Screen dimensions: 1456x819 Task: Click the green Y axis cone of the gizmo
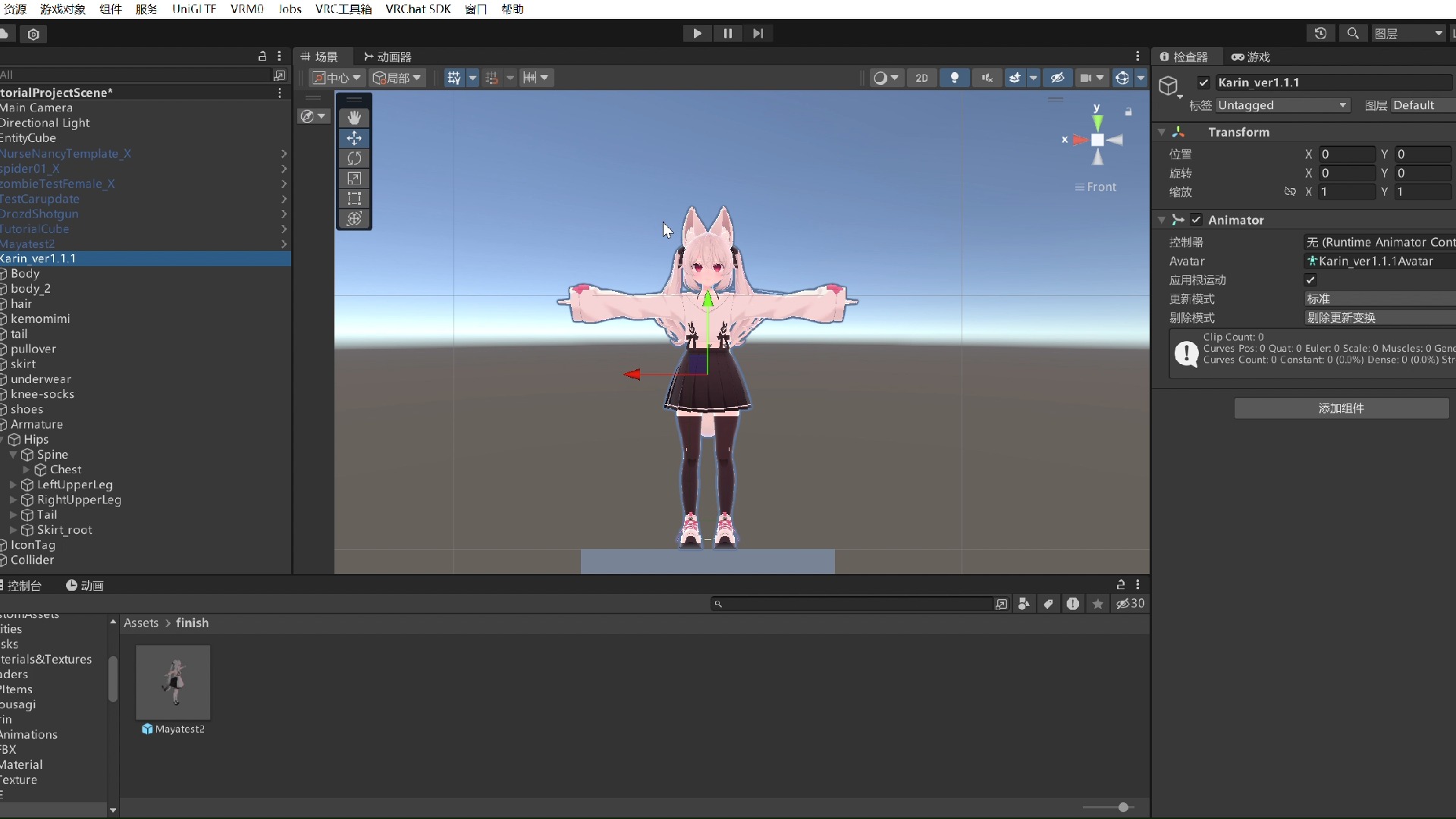coord(1097,123)
